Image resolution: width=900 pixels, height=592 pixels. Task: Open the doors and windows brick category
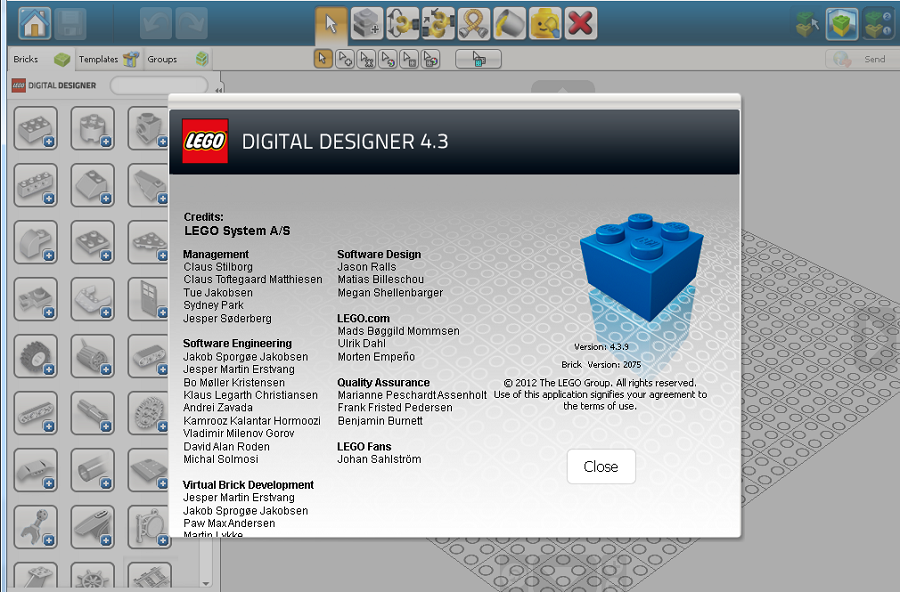click(148, 299)
